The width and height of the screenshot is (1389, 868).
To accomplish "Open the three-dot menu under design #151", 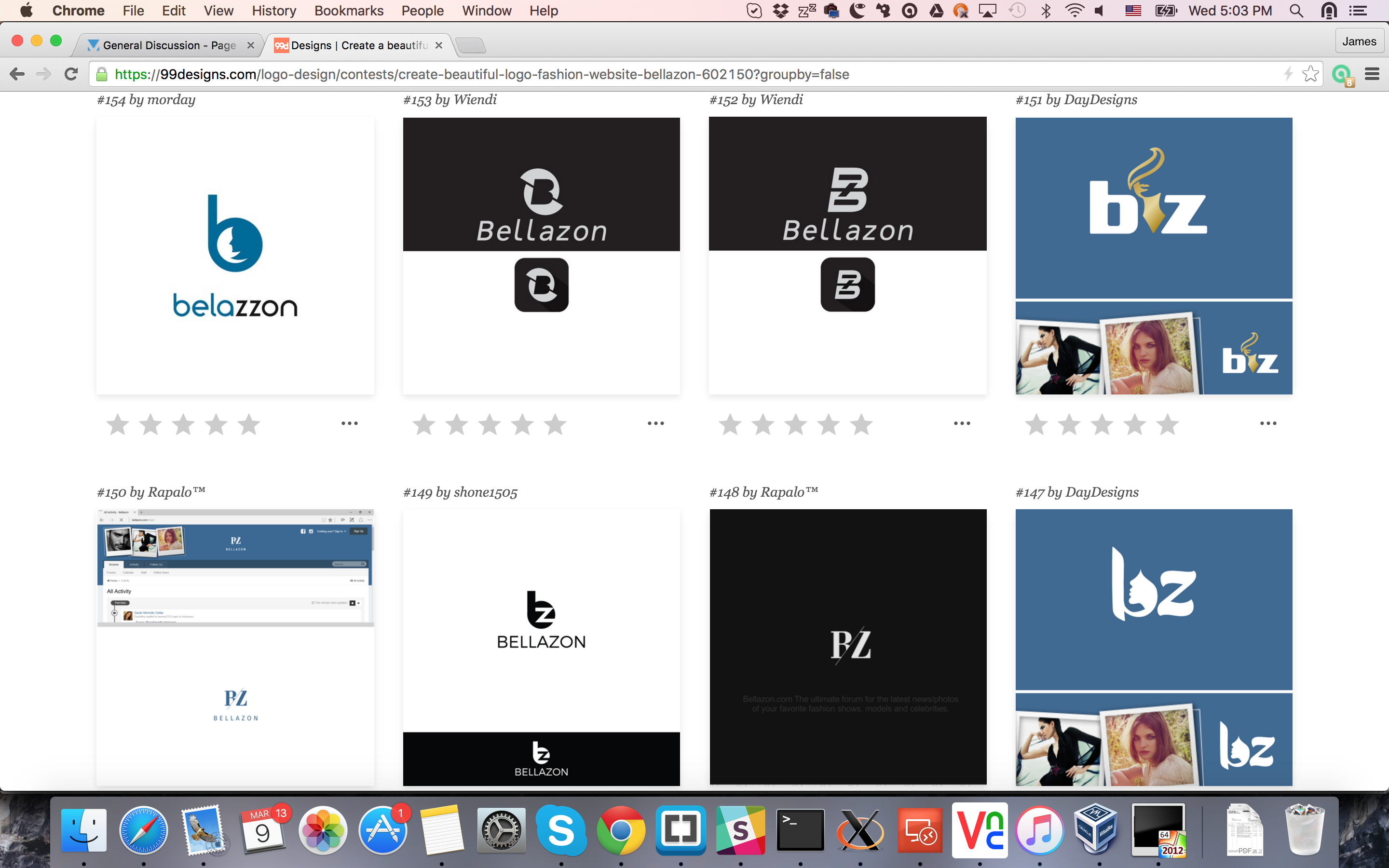I will (1268, 424).
